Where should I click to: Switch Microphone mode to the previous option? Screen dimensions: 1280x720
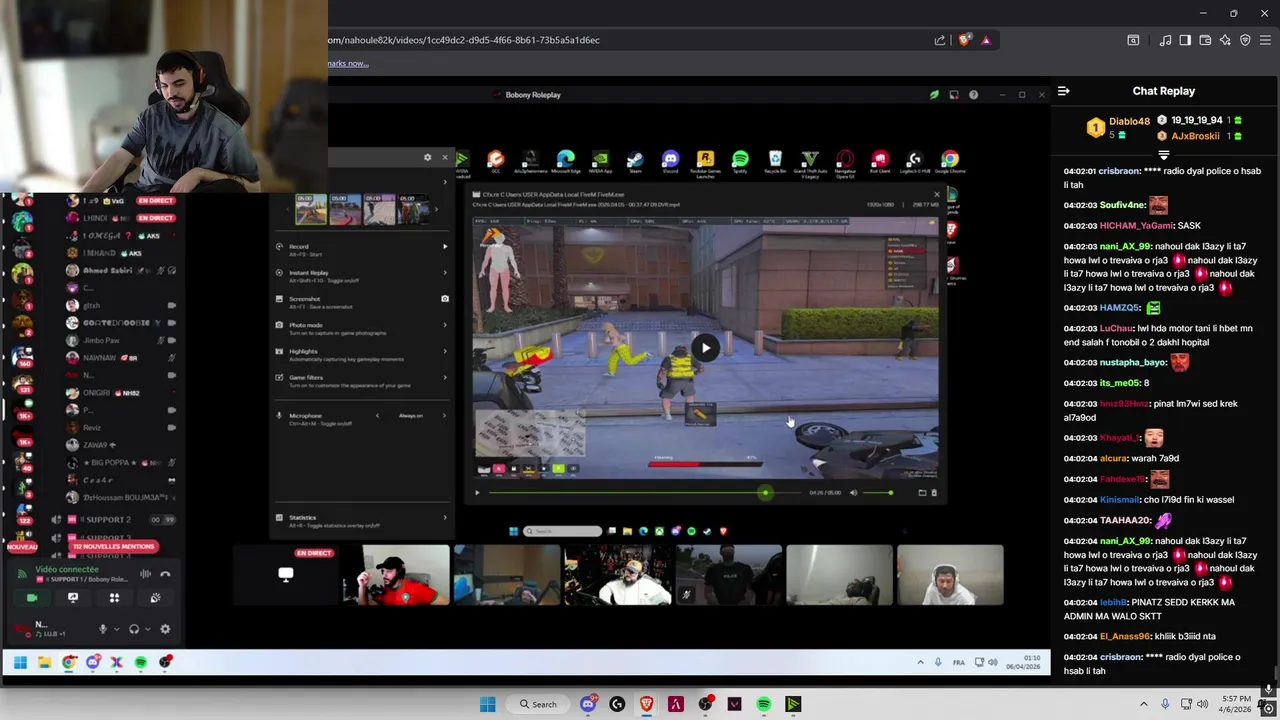(377, 416)
